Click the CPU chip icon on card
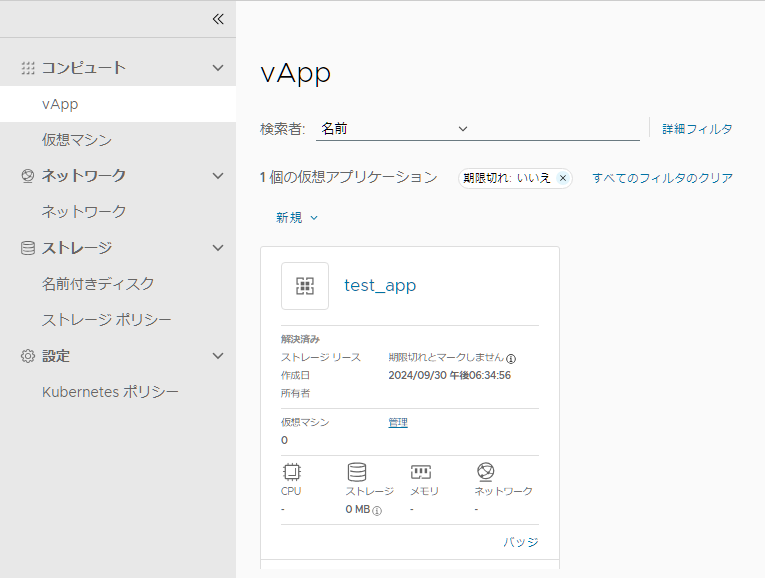The width and height of the screenshot is (765, 578). point(292,472)
